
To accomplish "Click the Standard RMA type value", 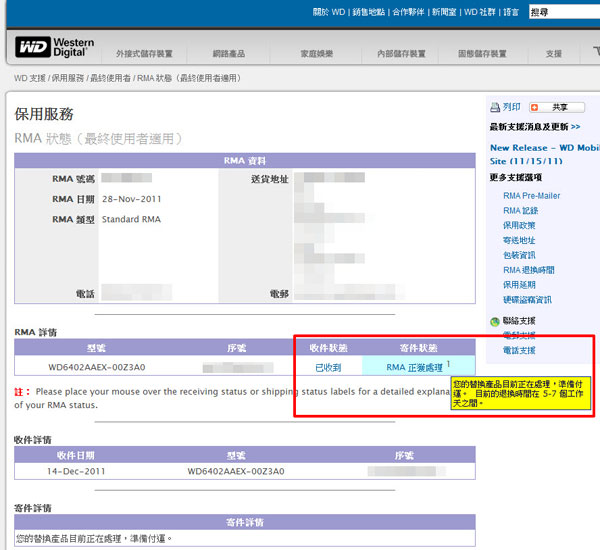I will pyautogui.click(x=131, y=220).
